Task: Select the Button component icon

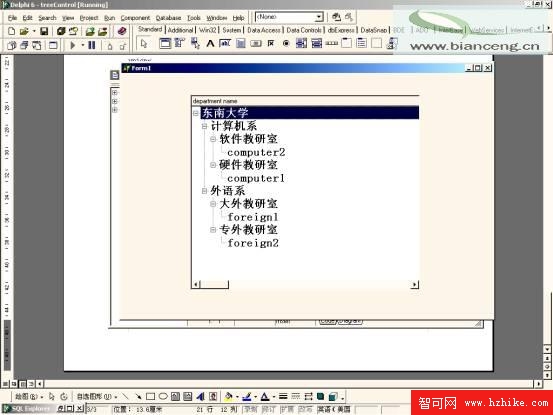Action: 256,43
